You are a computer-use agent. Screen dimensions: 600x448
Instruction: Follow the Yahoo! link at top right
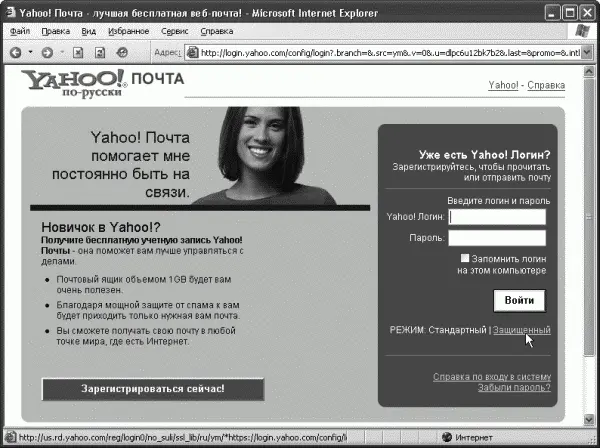[503, 85]
